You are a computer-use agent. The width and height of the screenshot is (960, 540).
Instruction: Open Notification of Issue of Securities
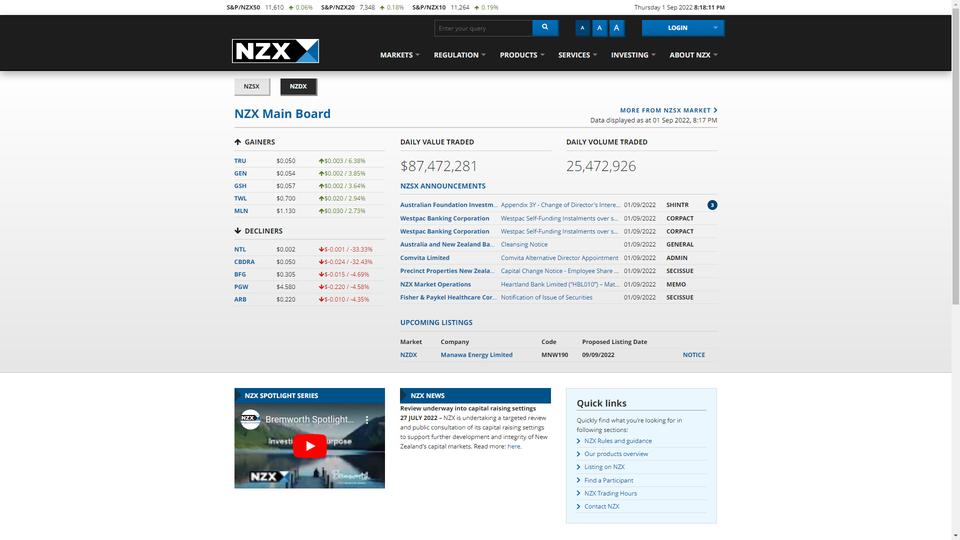tap(547, 298)
